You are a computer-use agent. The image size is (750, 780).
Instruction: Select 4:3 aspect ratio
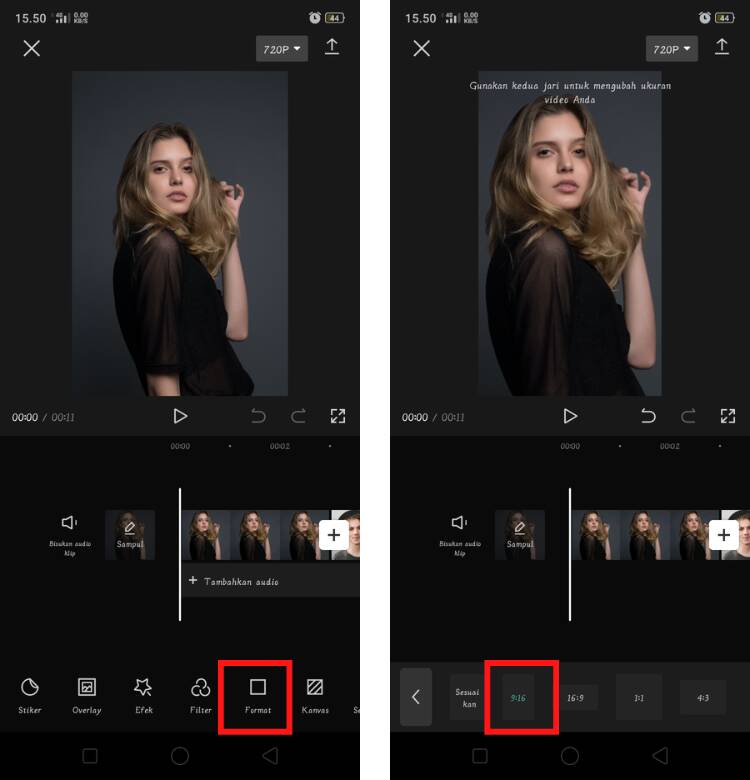[703, 697]
